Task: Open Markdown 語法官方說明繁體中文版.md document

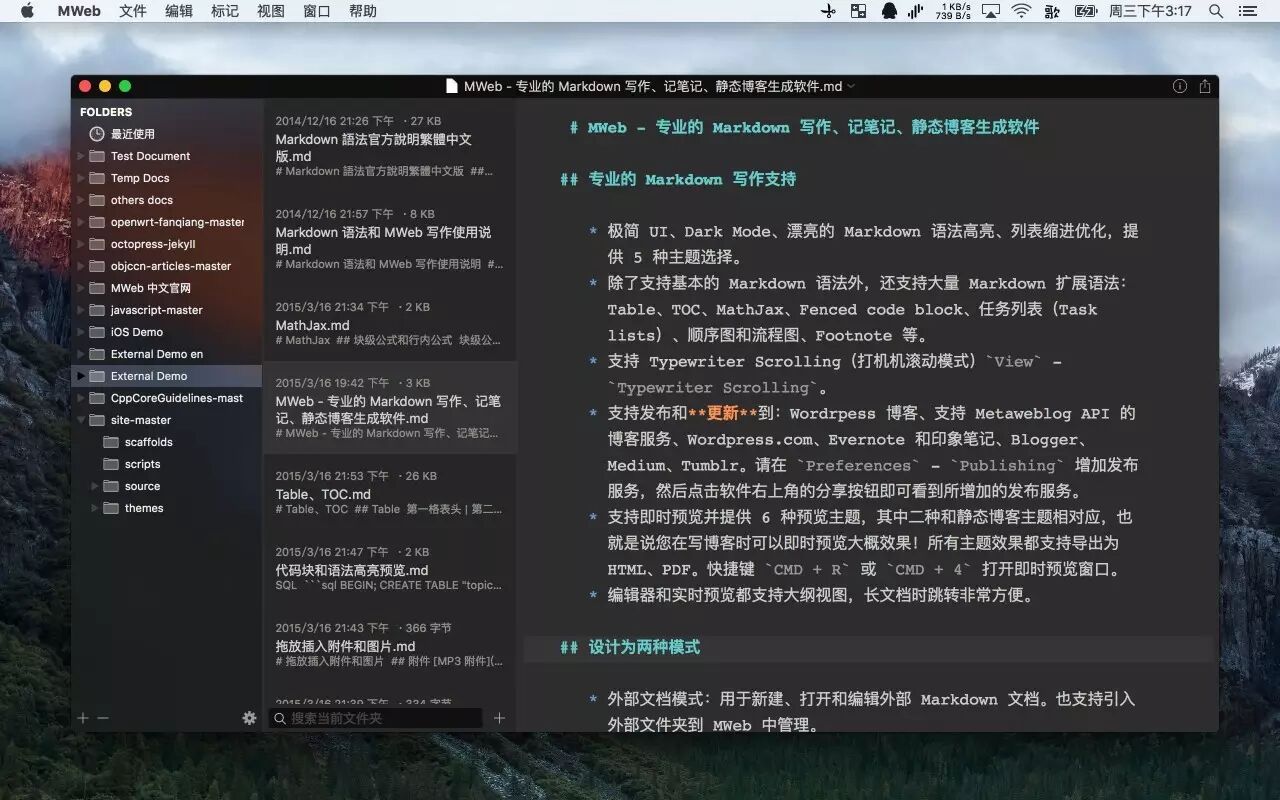Action: click(390, 146)
